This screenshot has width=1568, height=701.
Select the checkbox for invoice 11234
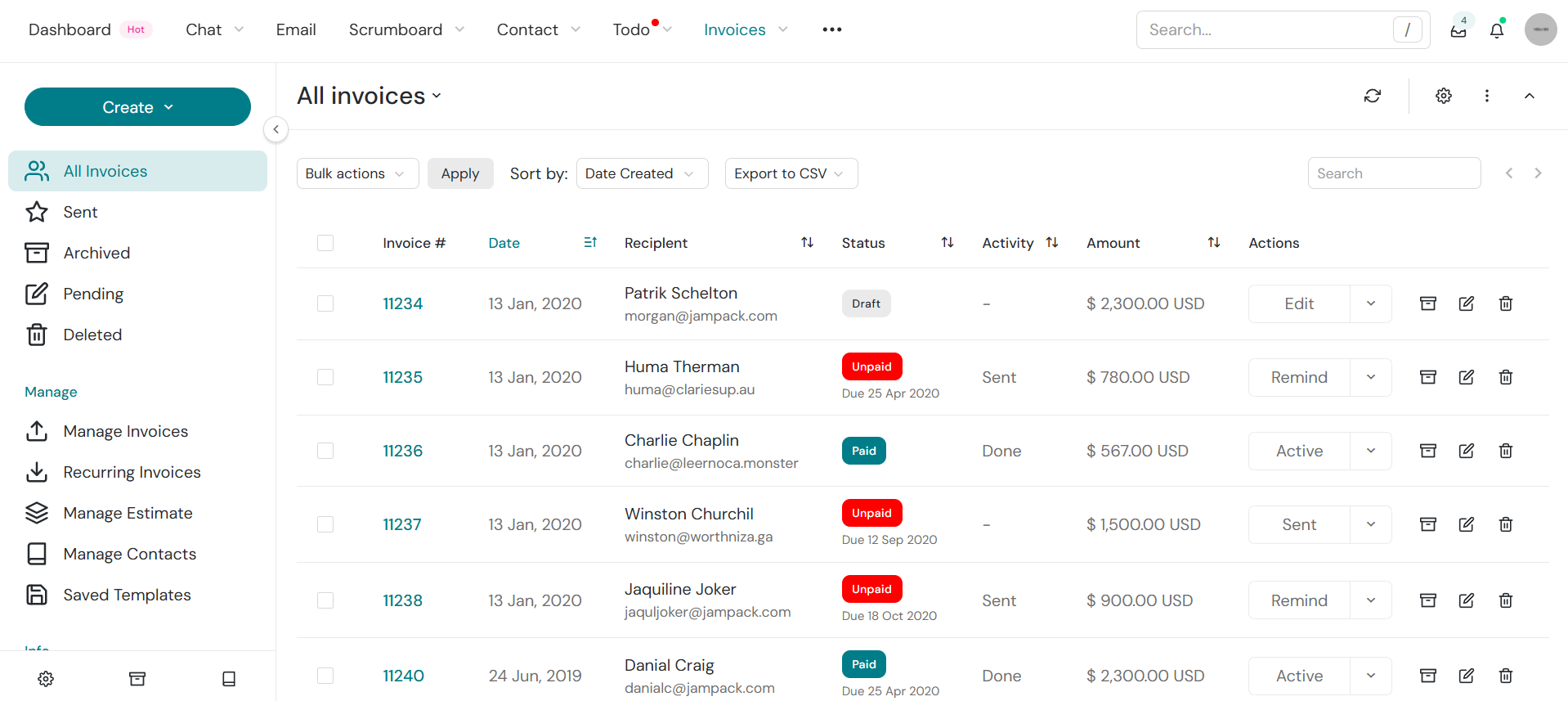tap(325, 303)
